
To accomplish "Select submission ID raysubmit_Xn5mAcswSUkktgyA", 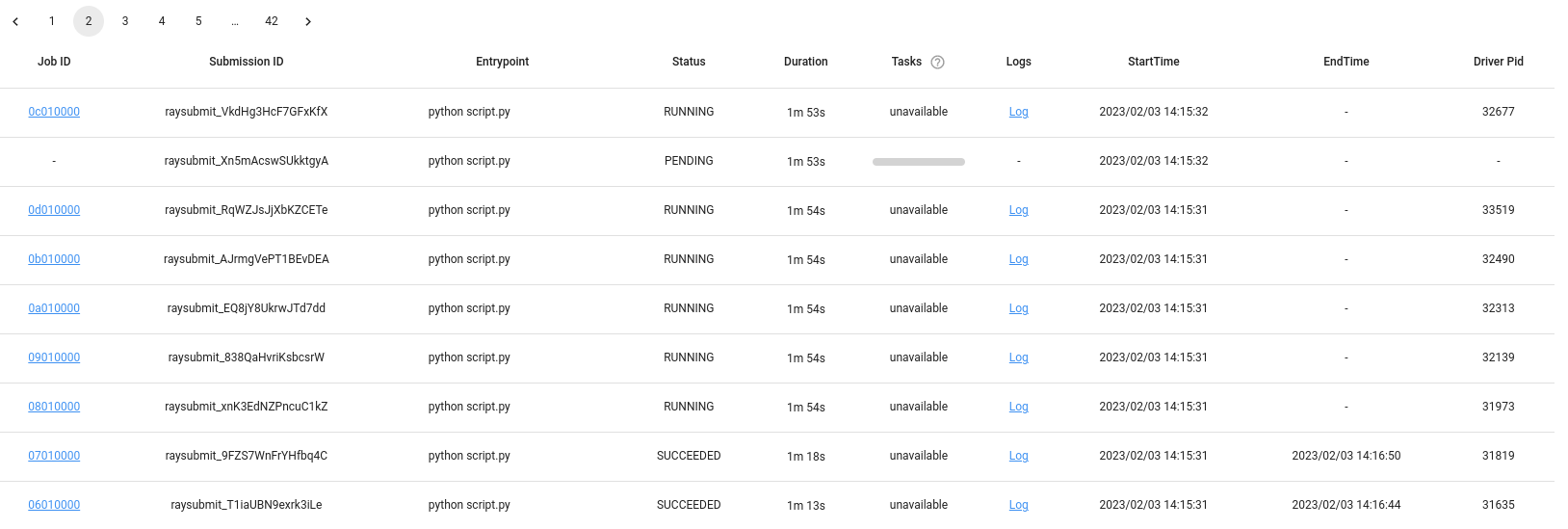I will click(x=247, y=161).
